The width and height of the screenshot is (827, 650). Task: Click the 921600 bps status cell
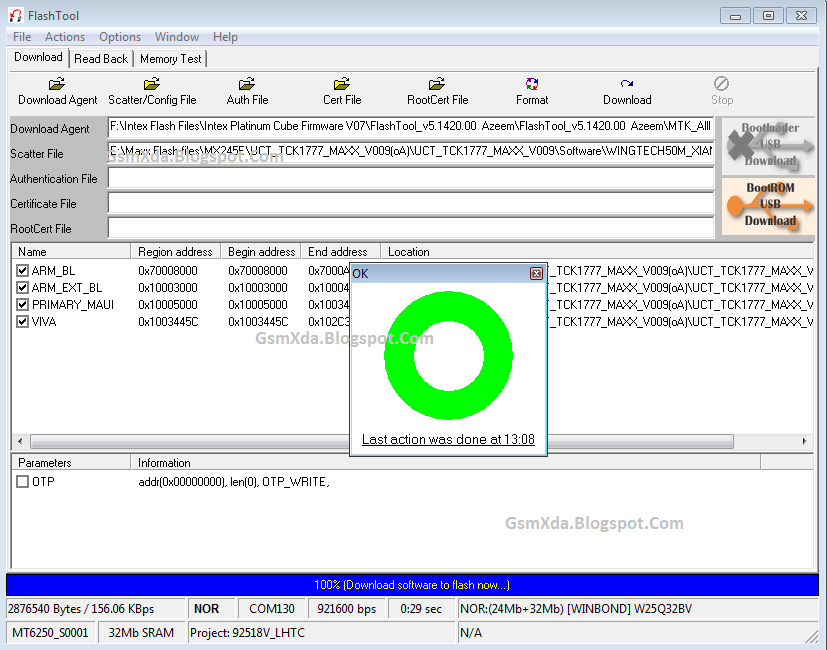pos(347,609)
